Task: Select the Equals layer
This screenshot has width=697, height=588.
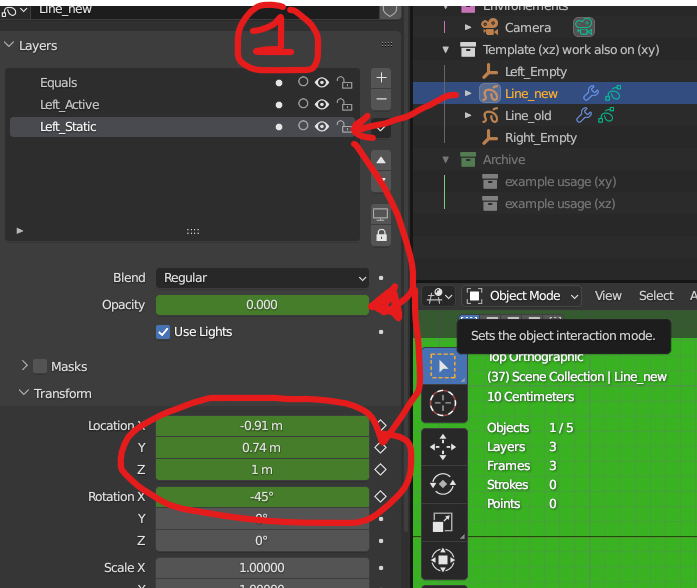Action: click(x=183, y=83)
